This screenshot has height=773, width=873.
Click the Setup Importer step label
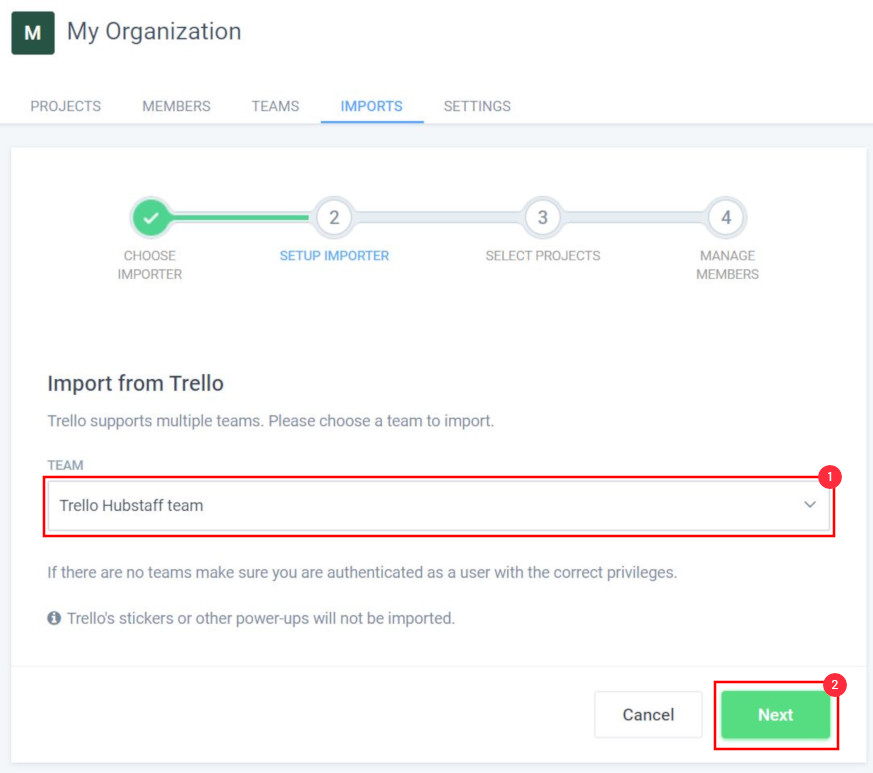coord(334,256)
